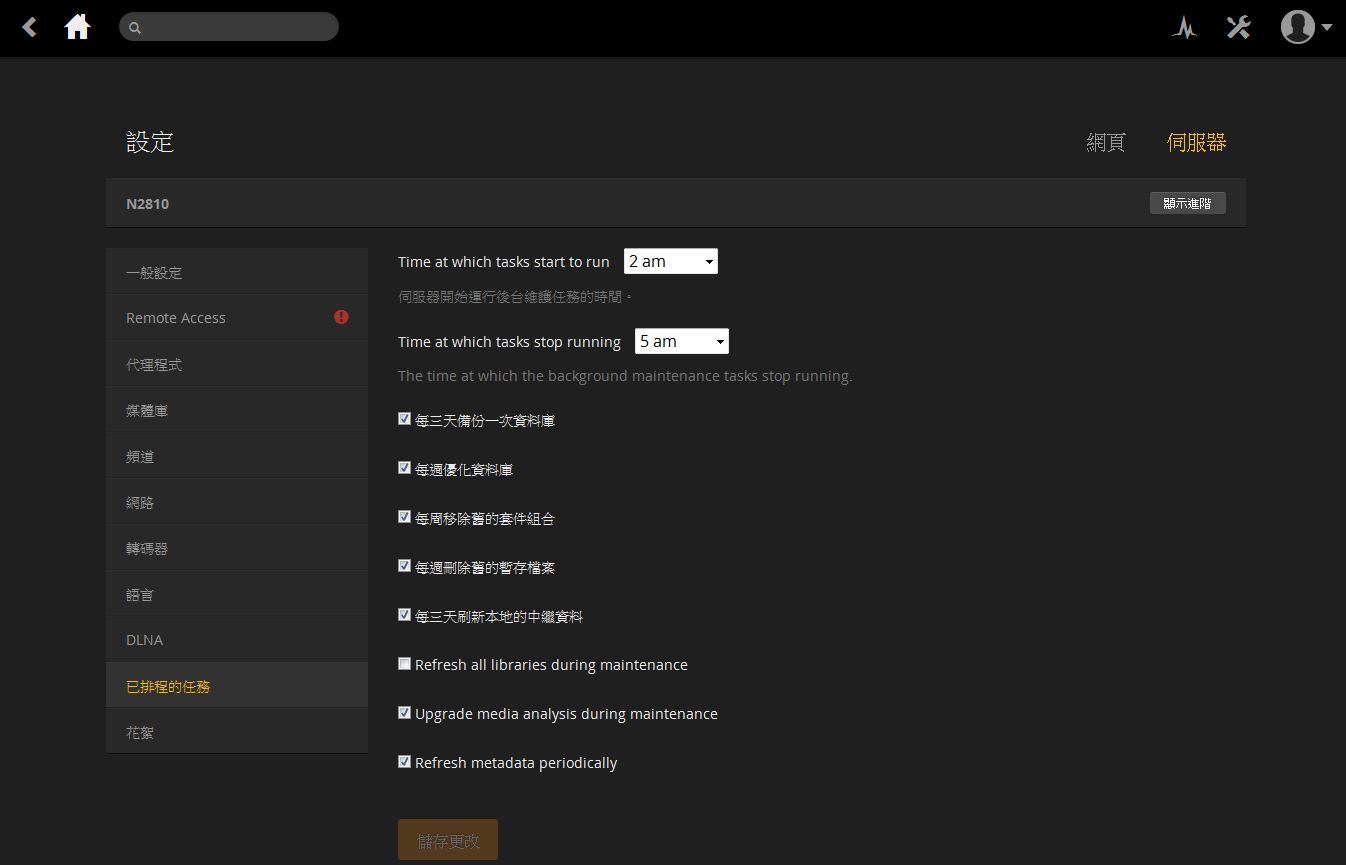Toggle 每三天刷新本地的中繼資料 checkbox
Viewport: 1346px width, 865px height.
point(404,615)
